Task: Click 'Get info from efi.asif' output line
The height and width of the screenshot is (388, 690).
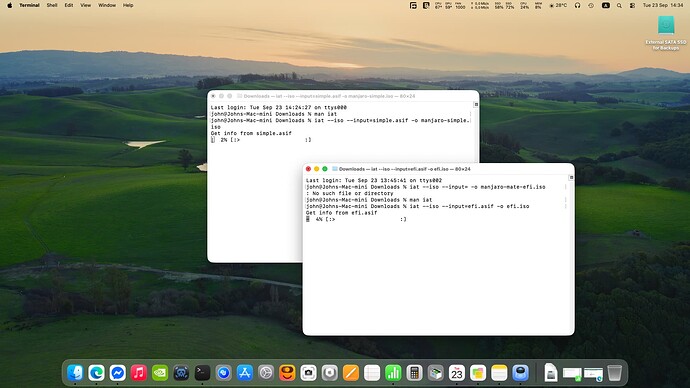Action: 341,212
